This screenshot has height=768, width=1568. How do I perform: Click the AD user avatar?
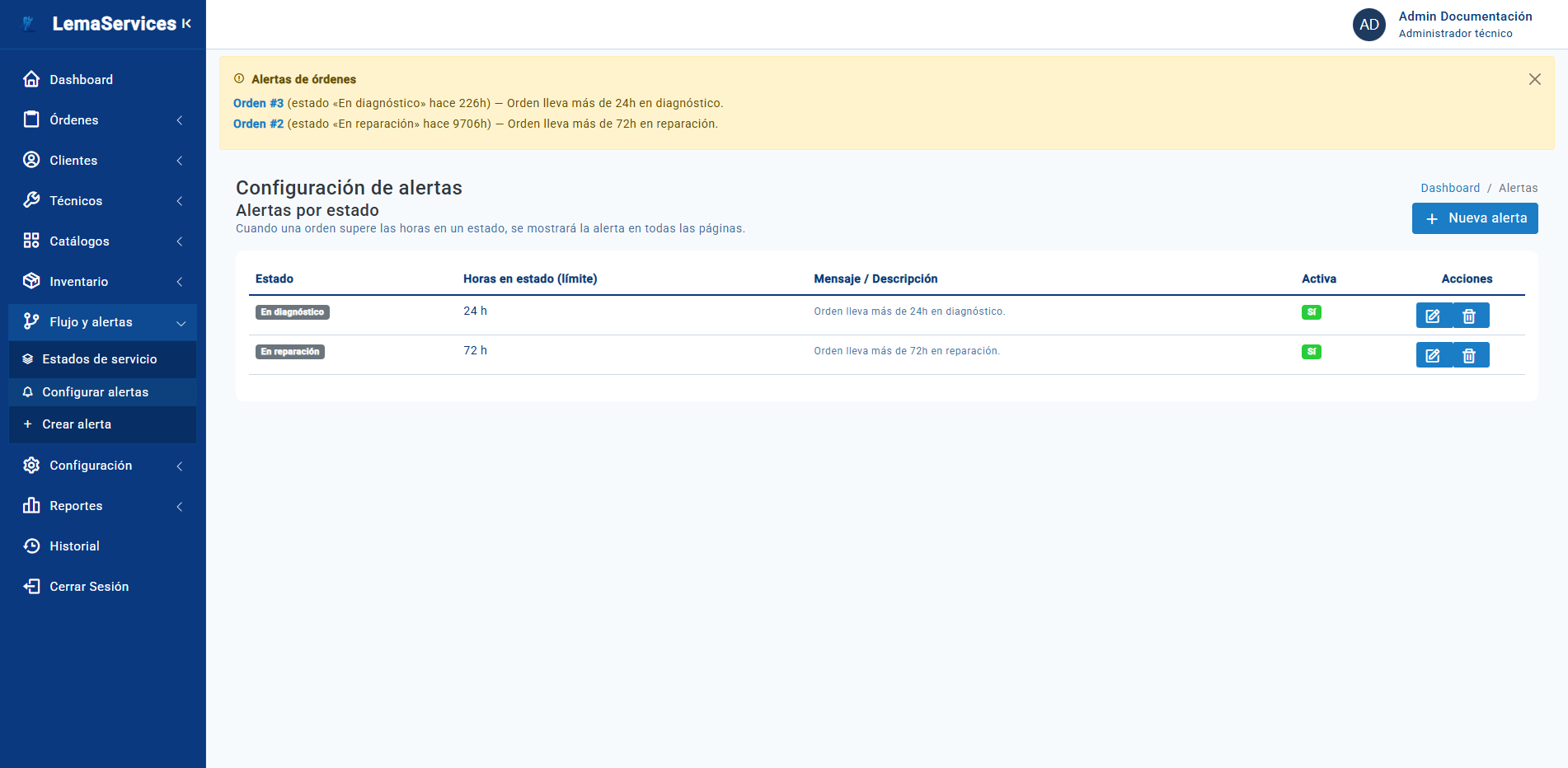(1368, 25)
